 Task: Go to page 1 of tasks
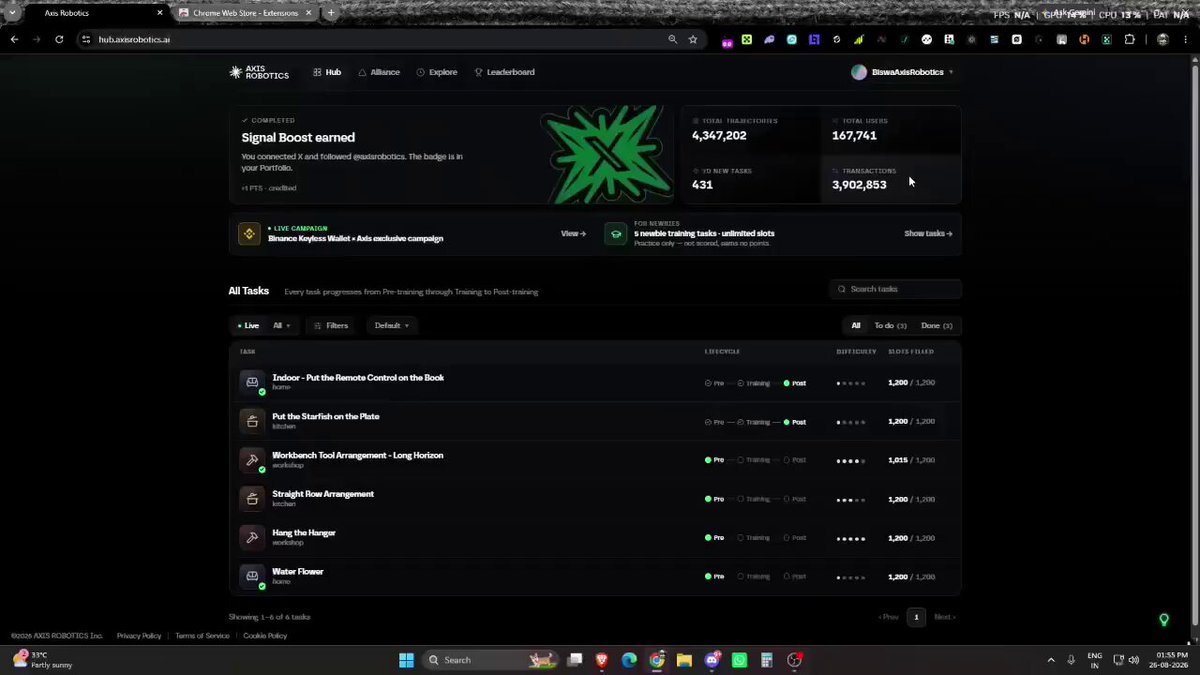[916, 617]
